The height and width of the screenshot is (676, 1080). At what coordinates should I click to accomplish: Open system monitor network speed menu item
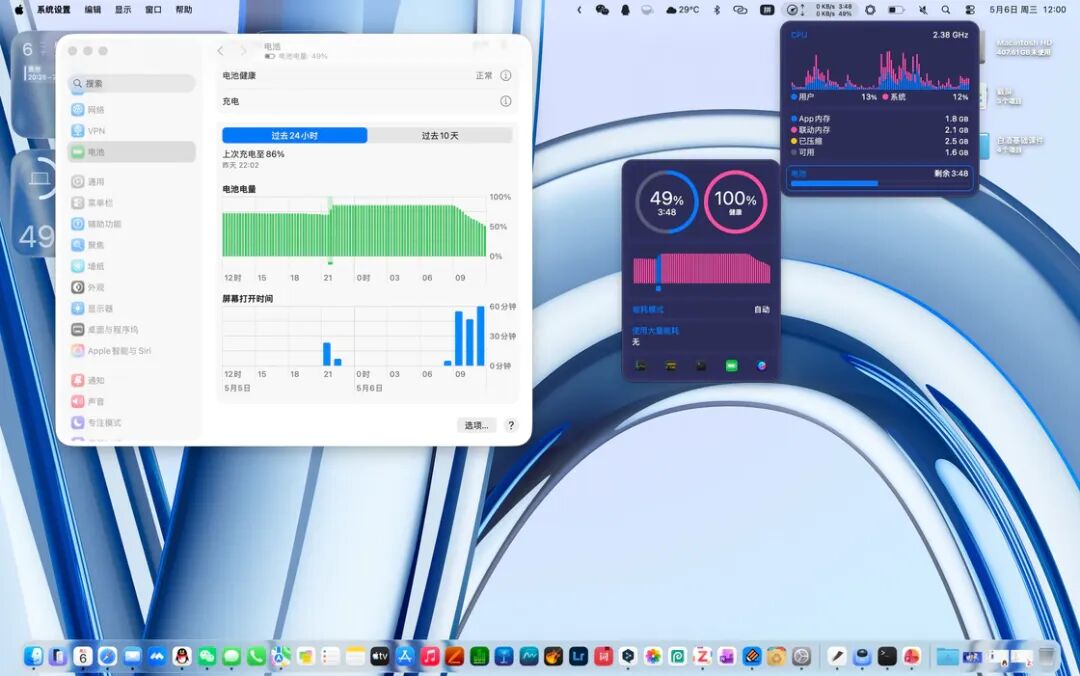click(x=822, y=10)
